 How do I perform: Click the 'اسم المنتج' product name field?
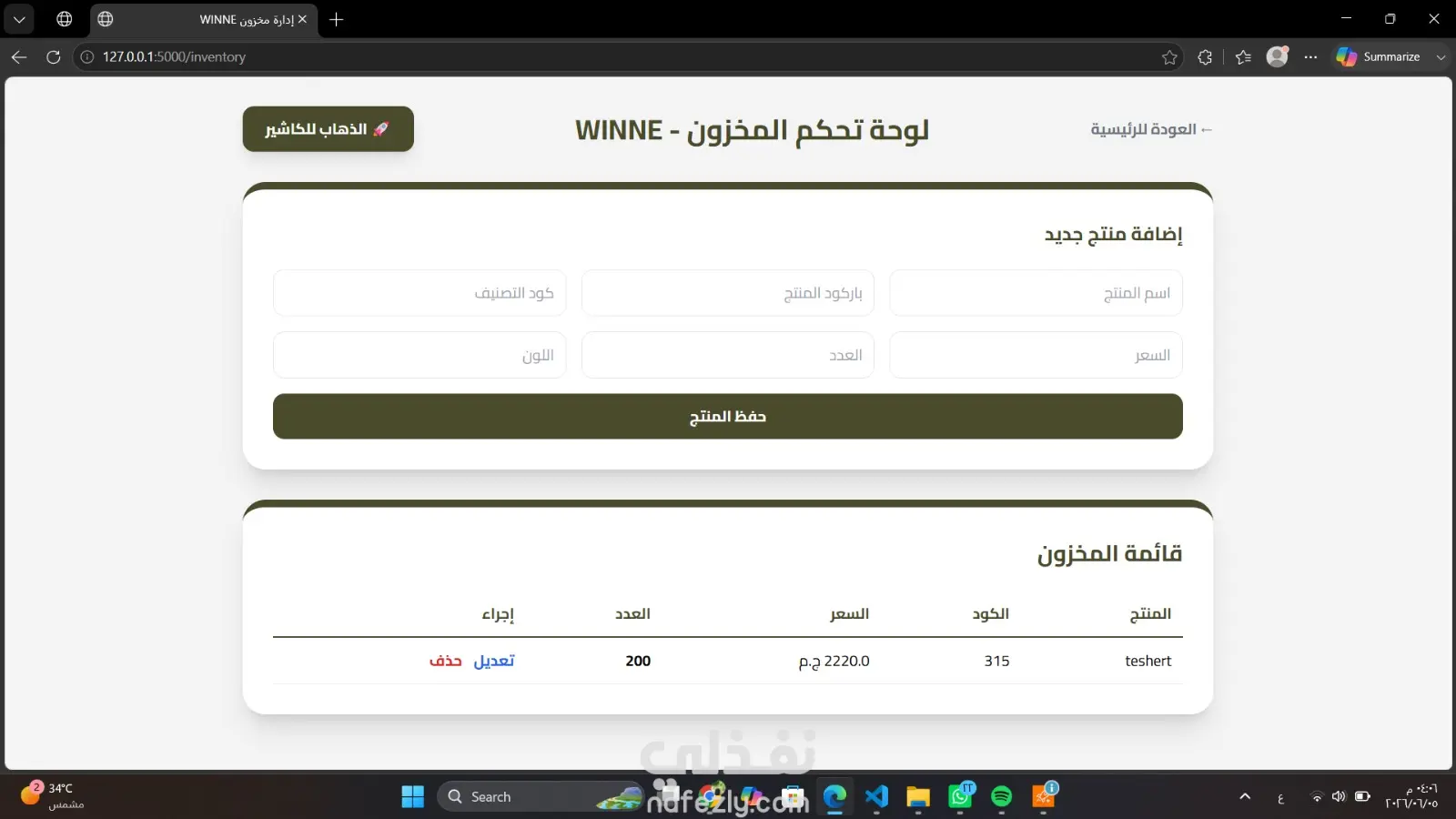[x=1036, y=293]
